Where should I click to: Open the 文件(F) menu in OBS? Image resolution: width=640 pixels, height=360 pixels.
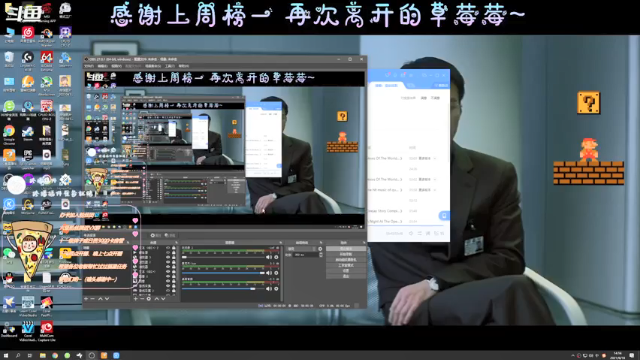coord(89,66)
